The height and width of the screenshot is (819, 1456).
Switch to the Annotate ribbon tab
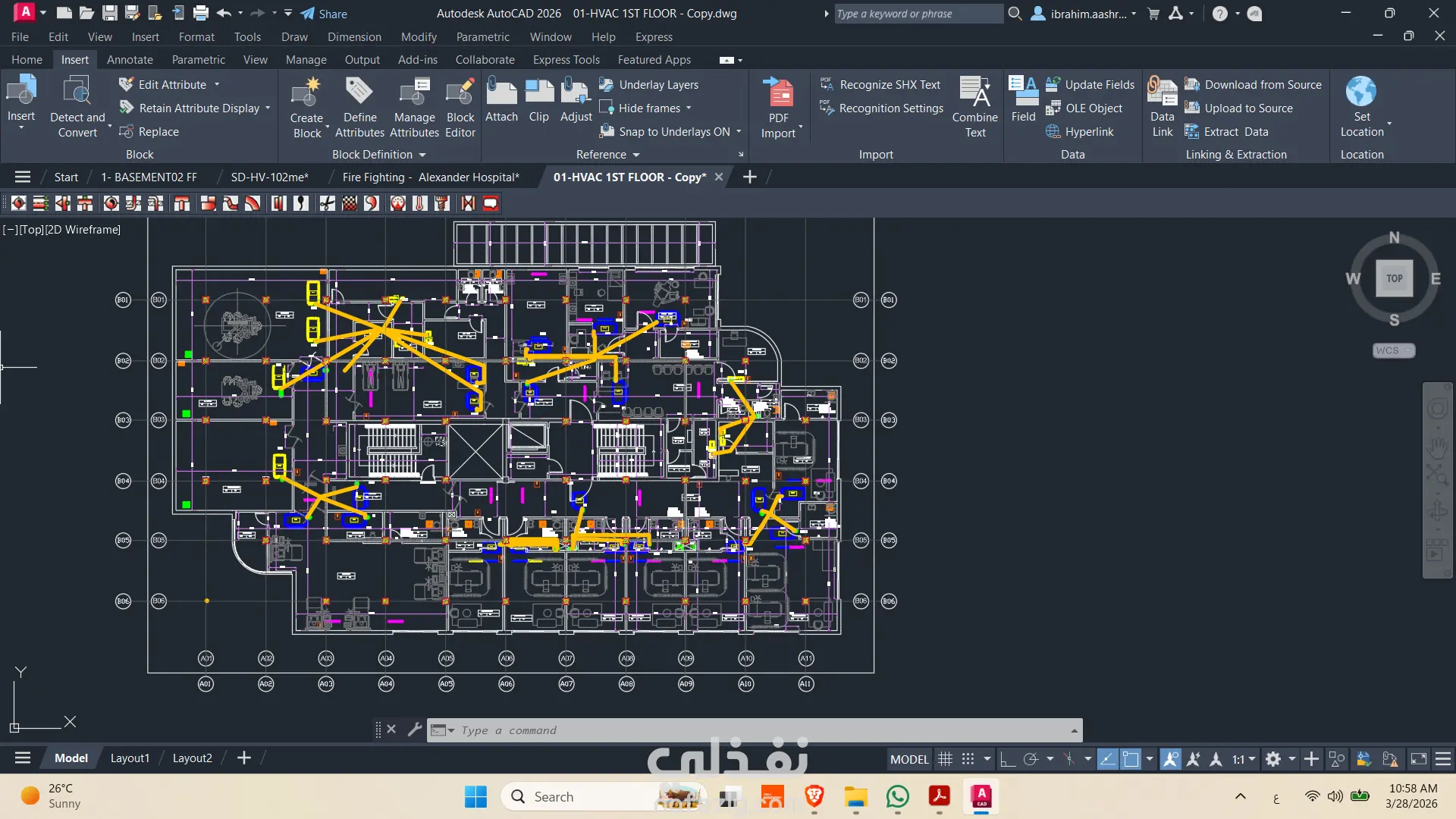[130, 60]
